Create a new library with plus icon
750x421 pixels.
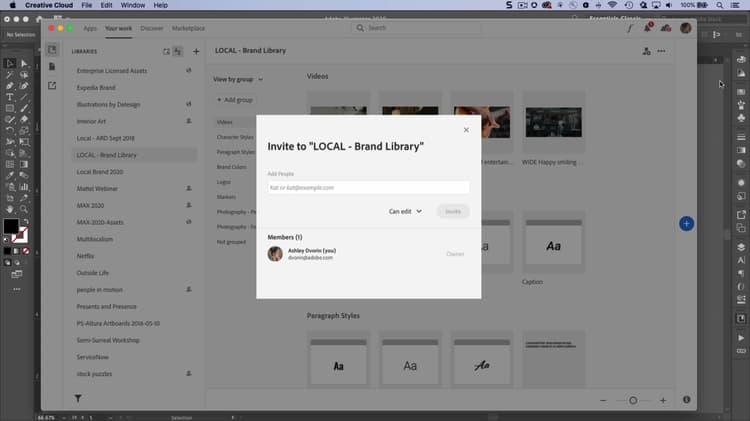tap(196, 51)
